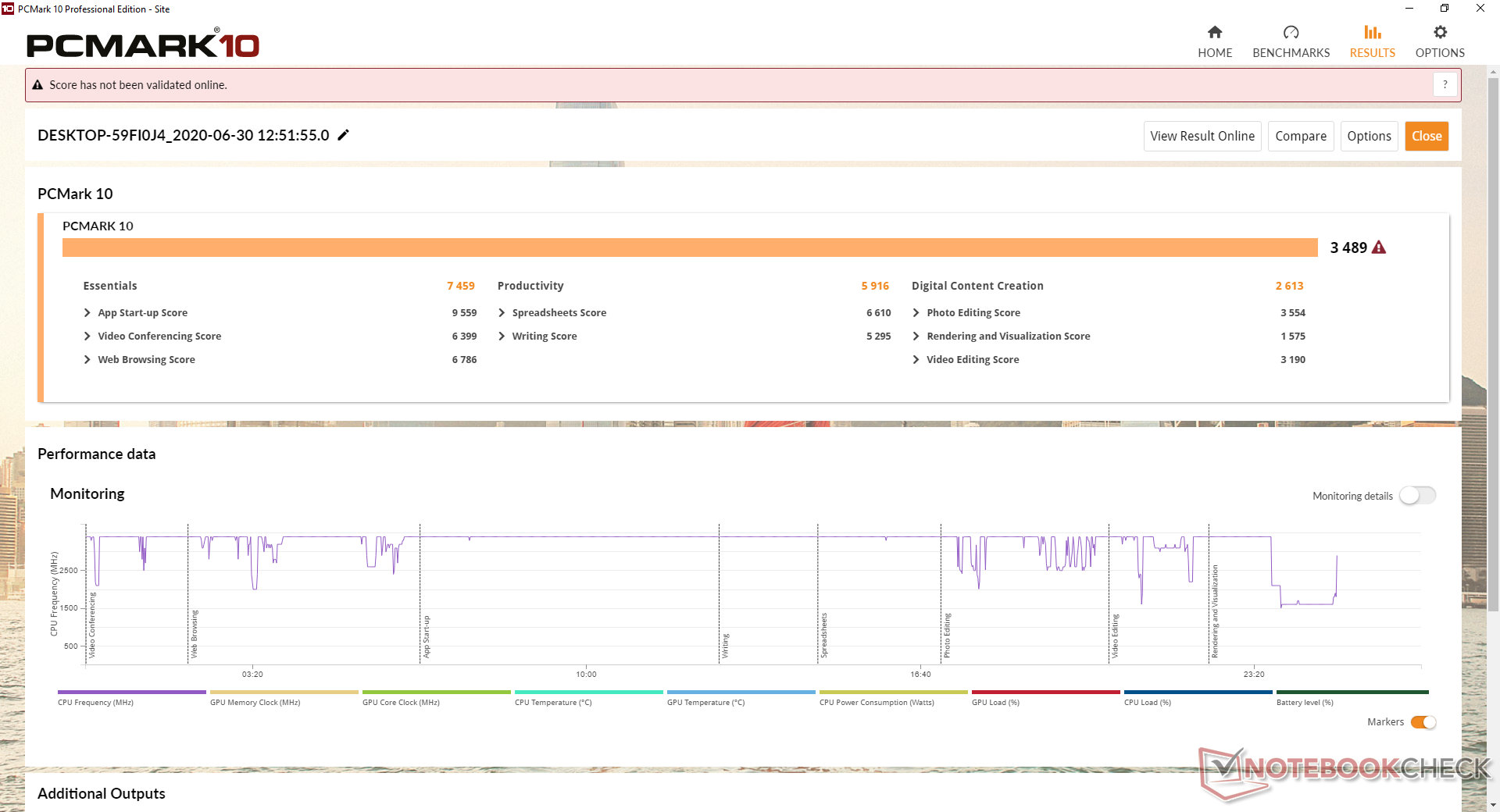This screenshot has width=1500, height=812.
Task: Select the Battery level (%) legend swatch
Action: [x=1352, y=692]
